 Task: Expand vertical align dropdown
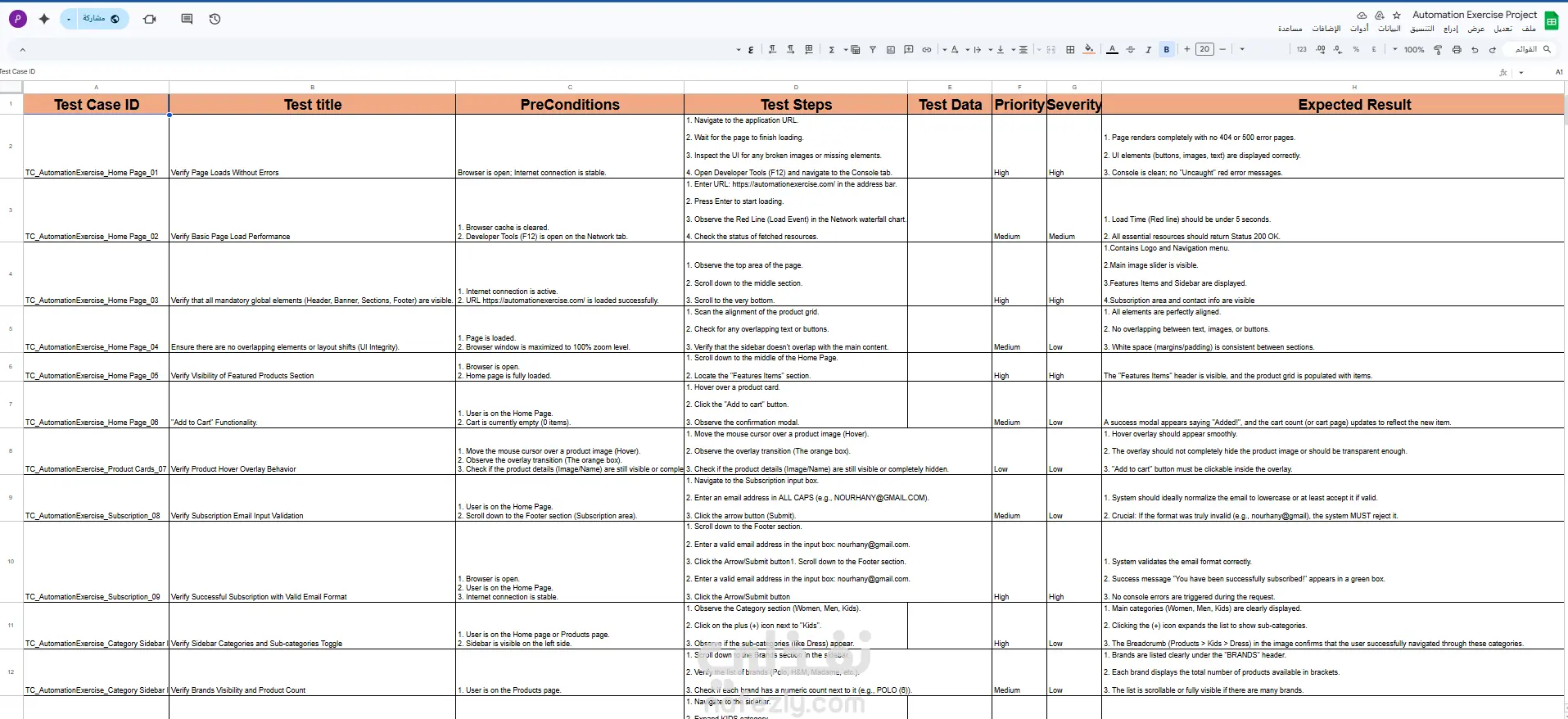990,49
